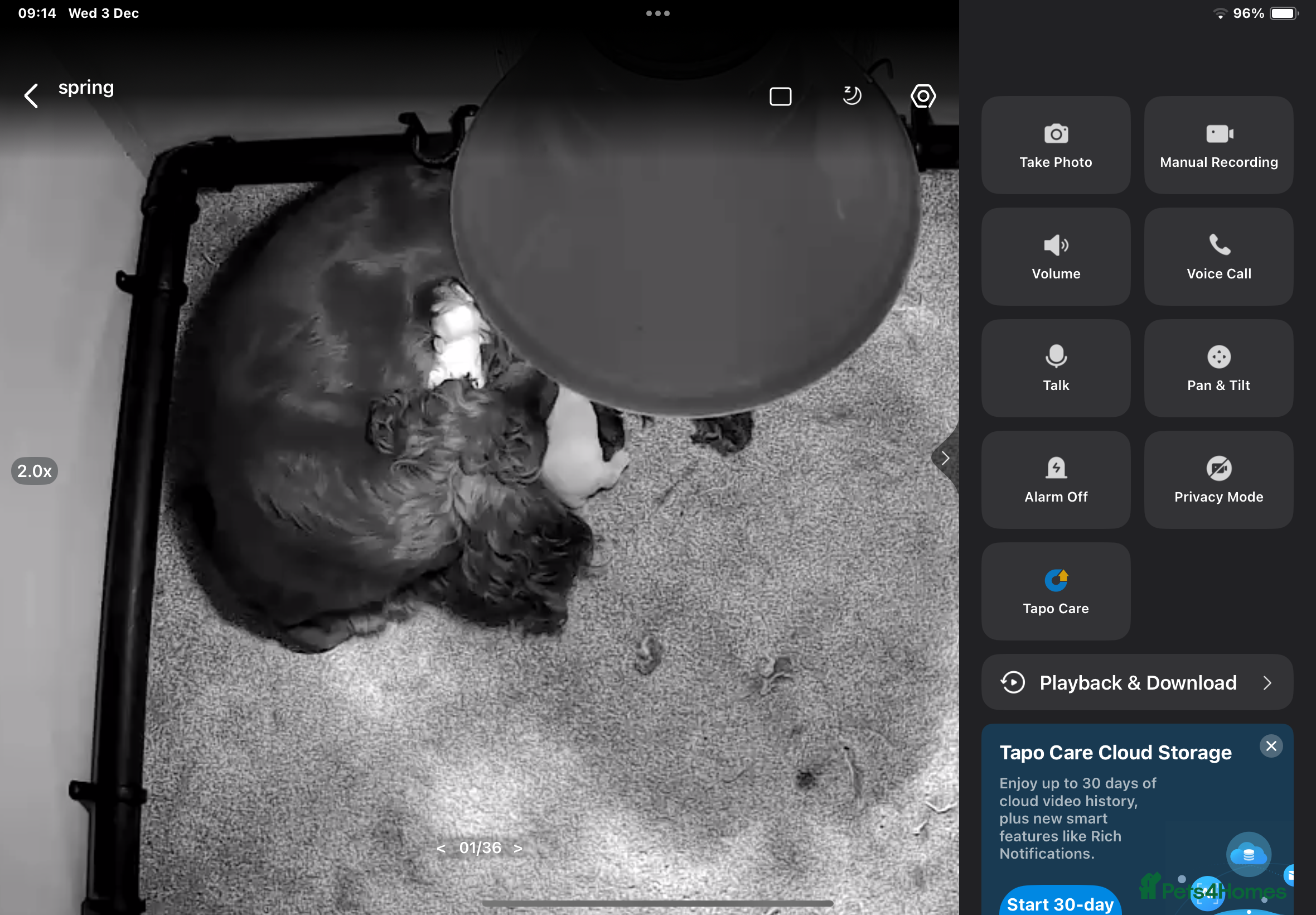This screenshot has width=1316, height=915.
Task: Go back from spring camera view
Action: point(32,96)
